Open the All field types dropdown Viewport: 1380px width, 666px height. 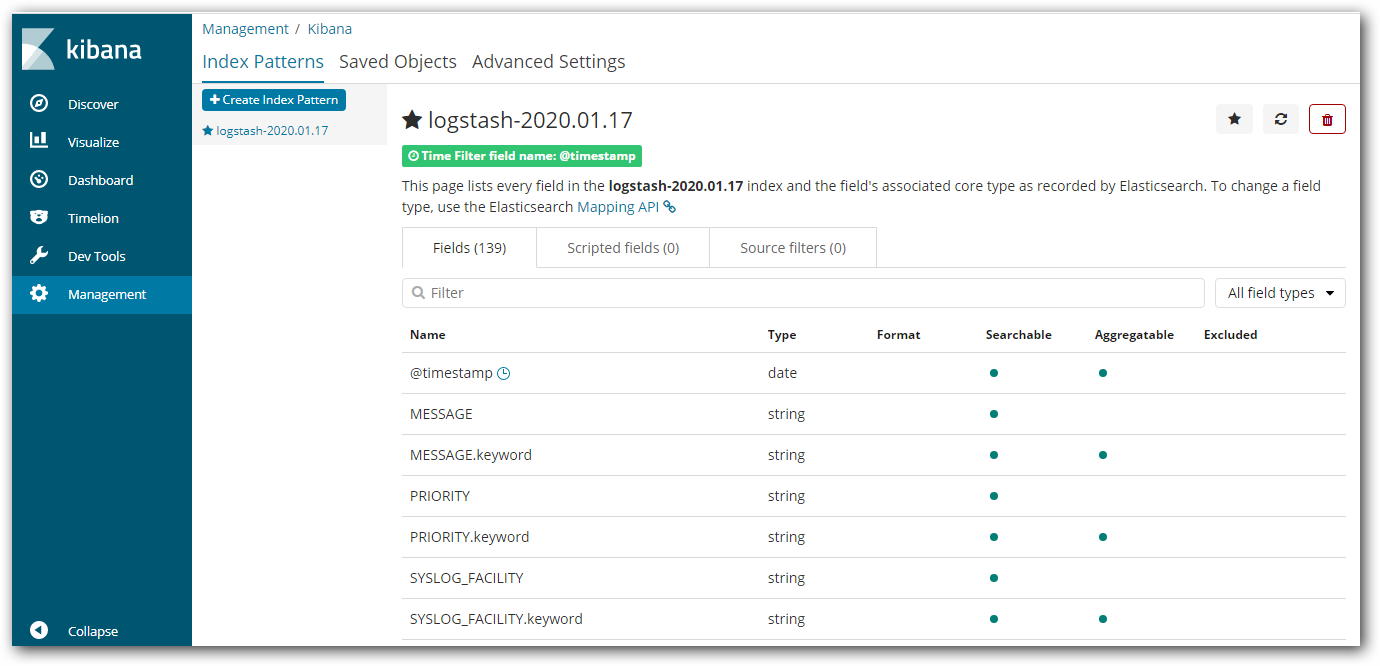[1280, 293]
